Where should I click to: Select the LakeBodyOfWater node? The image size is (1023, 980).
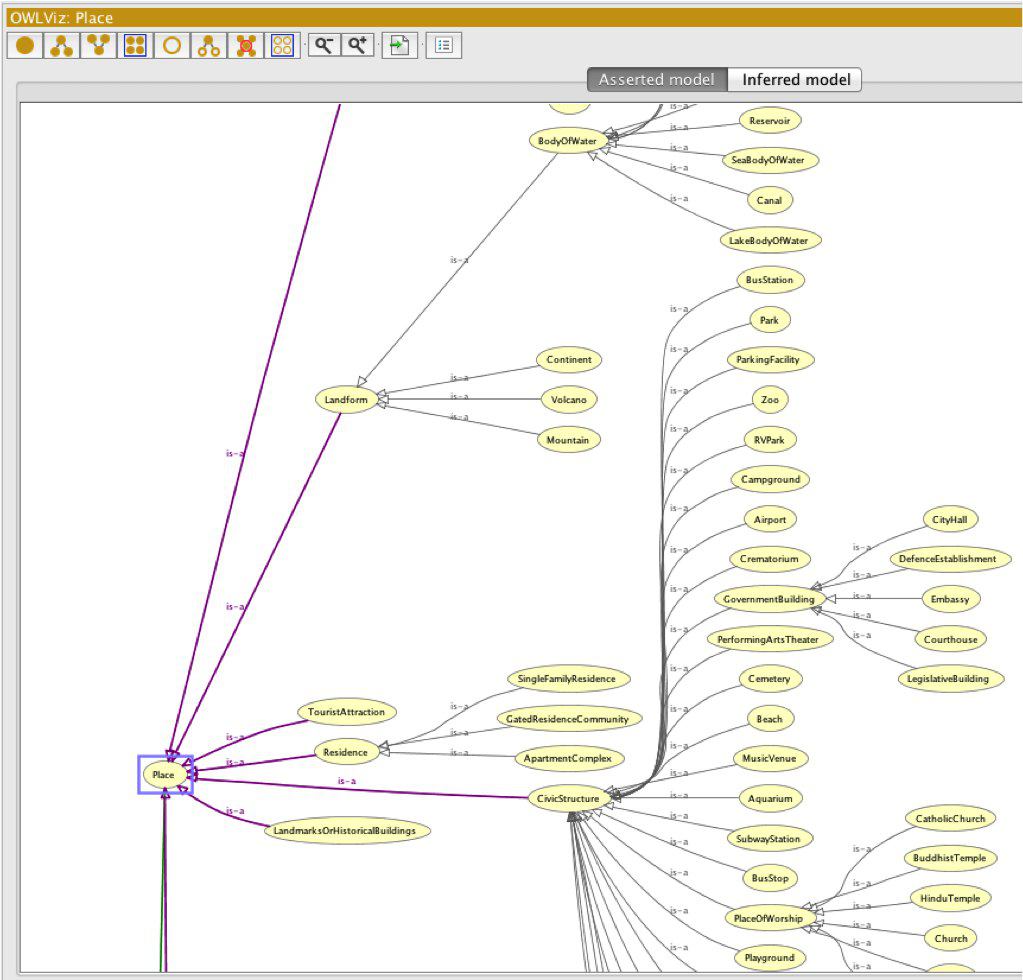click(x=769, y=241)
